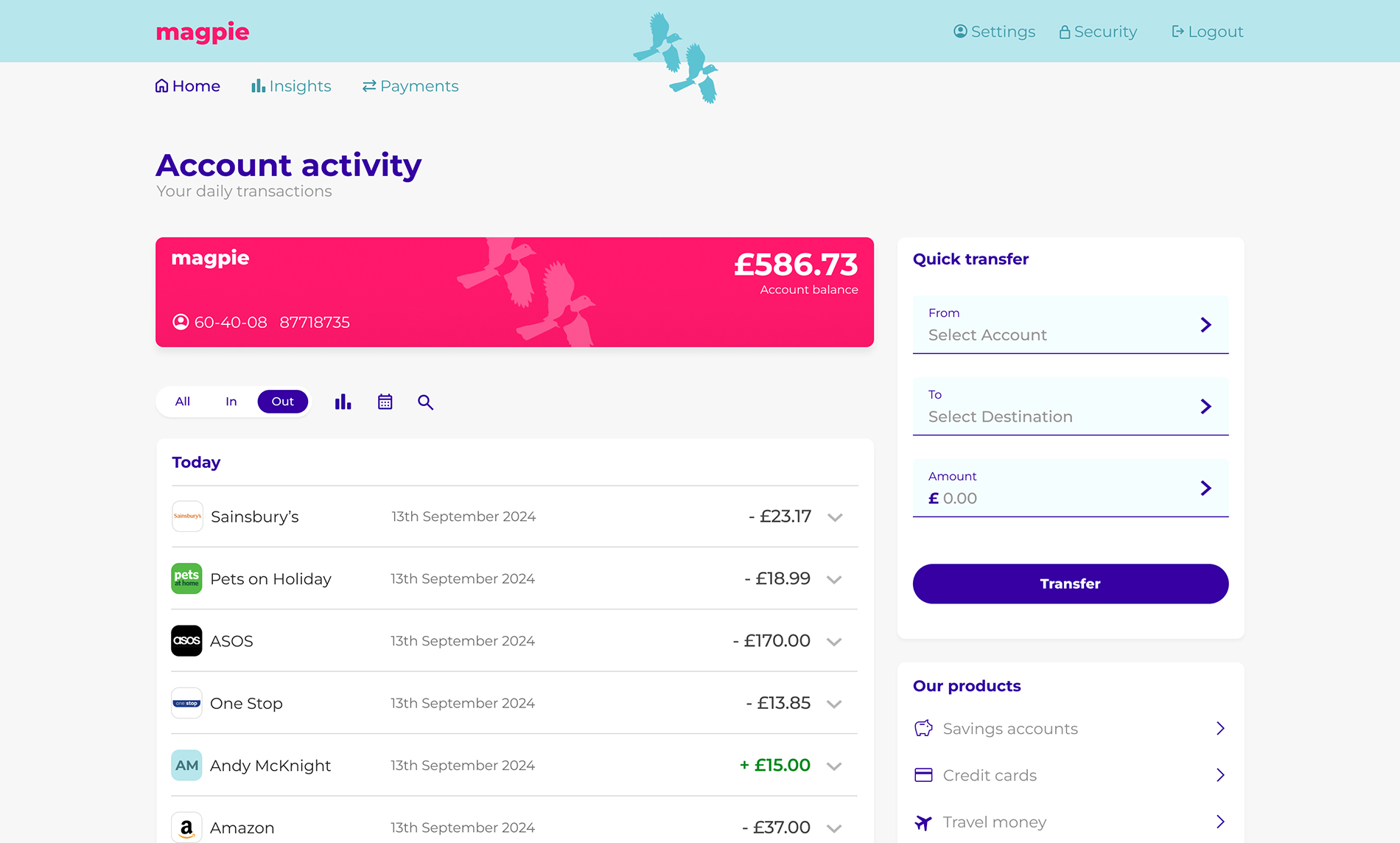Click the Sainsbury's merchant logo
Screen dimensions: 1400x843
187,517
